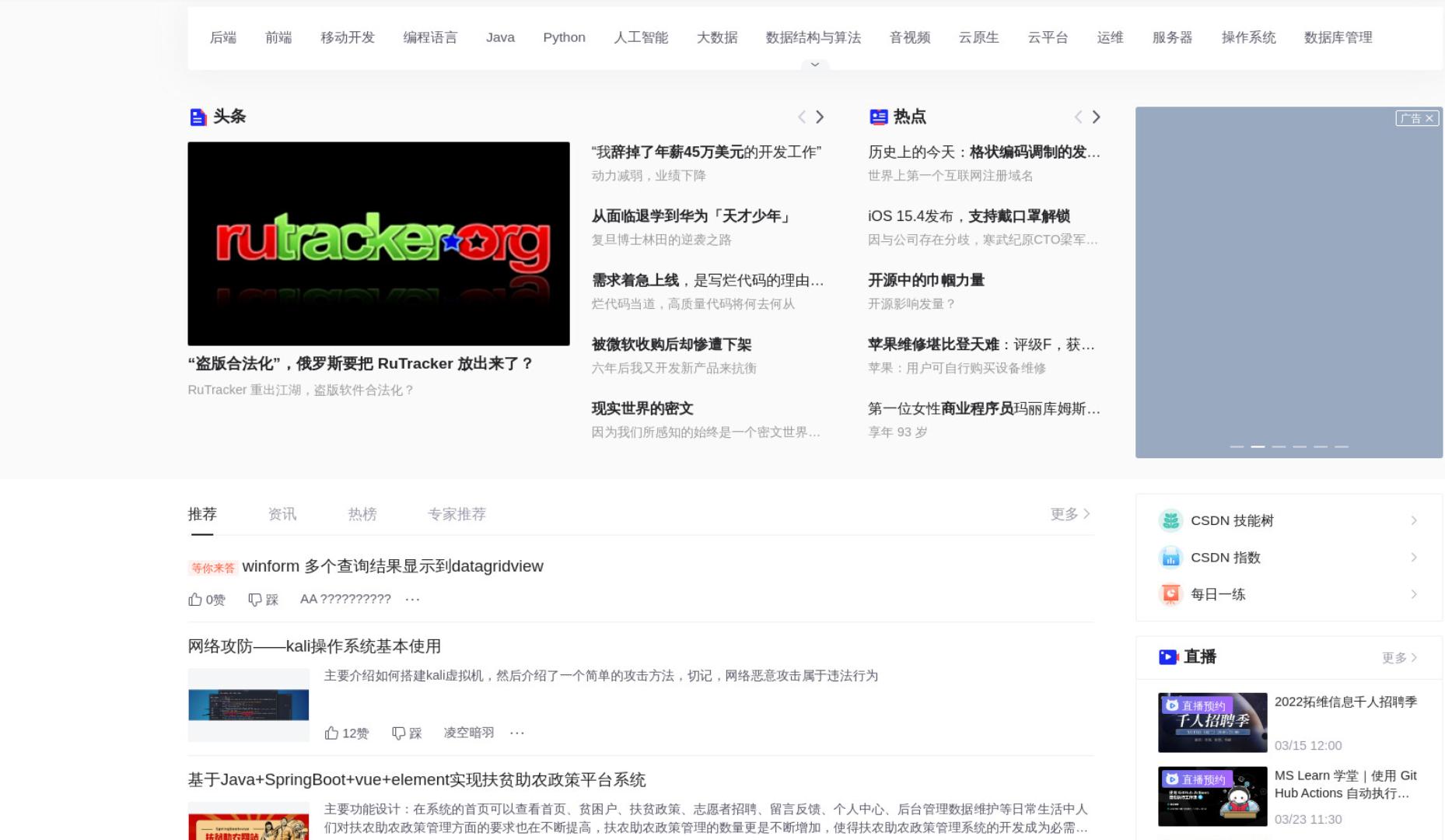Expand the category navigation bar chevron

[x=815, y=65]
